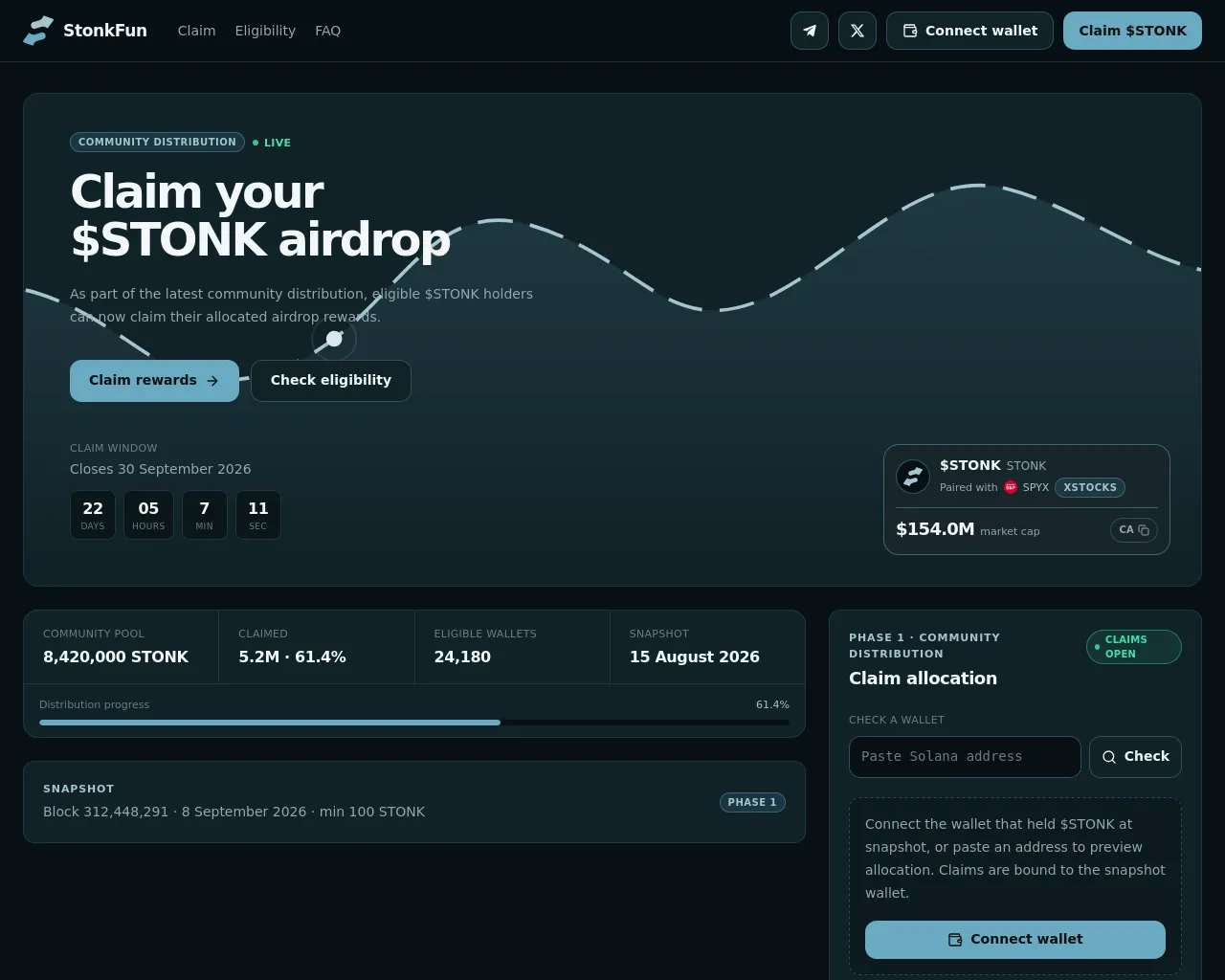The width and height of the screenshot is (1225, 980).
Task: Click the Check wallet button
Action: coord(1135,757)
